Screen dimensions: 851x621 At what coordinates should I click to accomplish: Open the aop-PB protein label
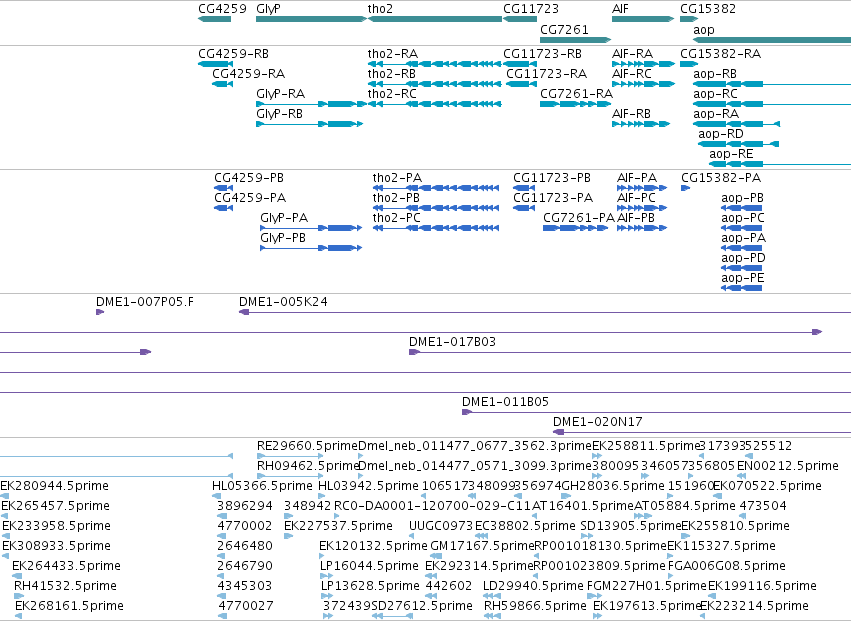[x=742, y=198]
